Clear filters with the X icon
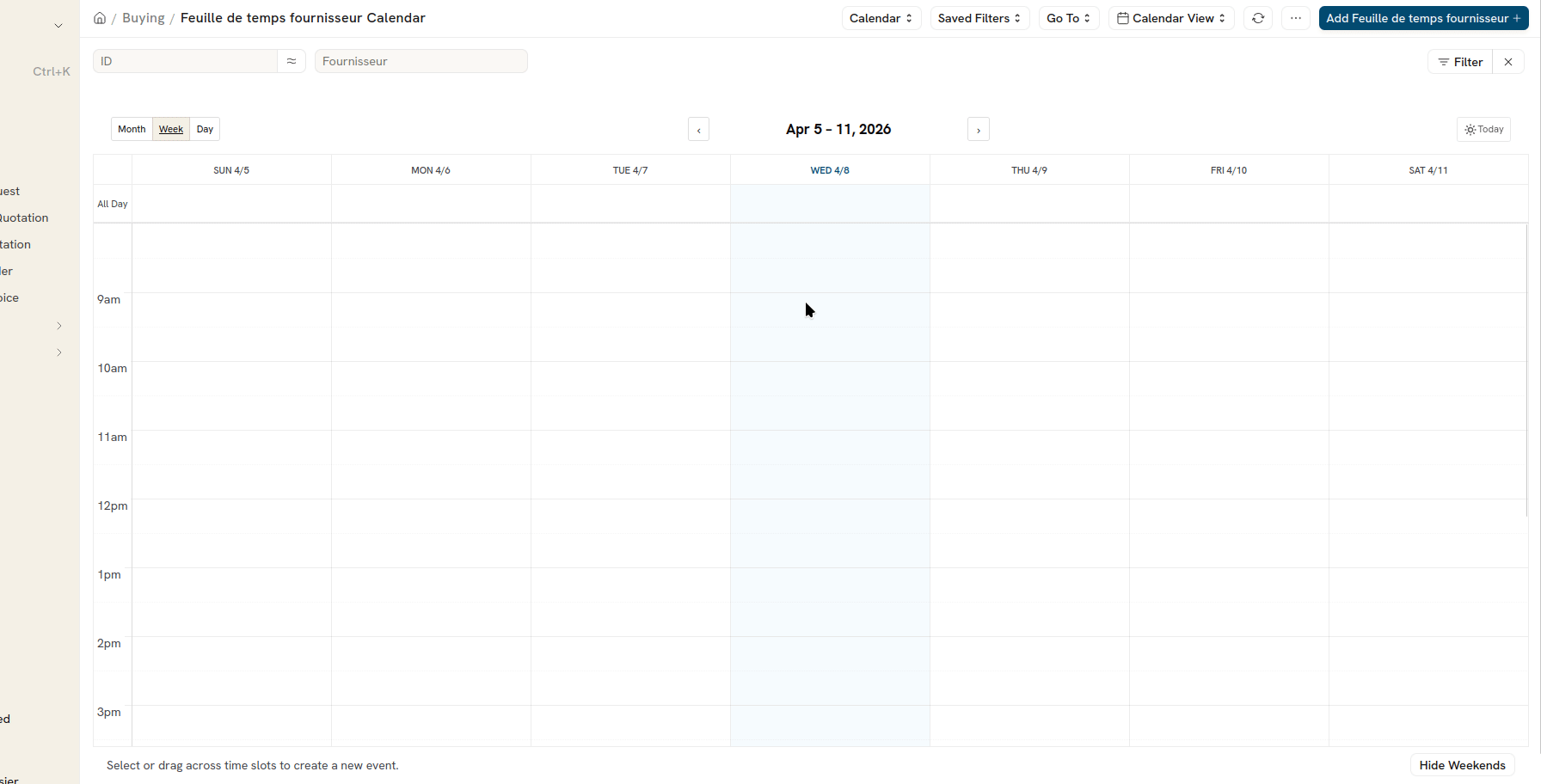The width and height of the screenshot is (1541, 784). click(x=1508, y=62)
